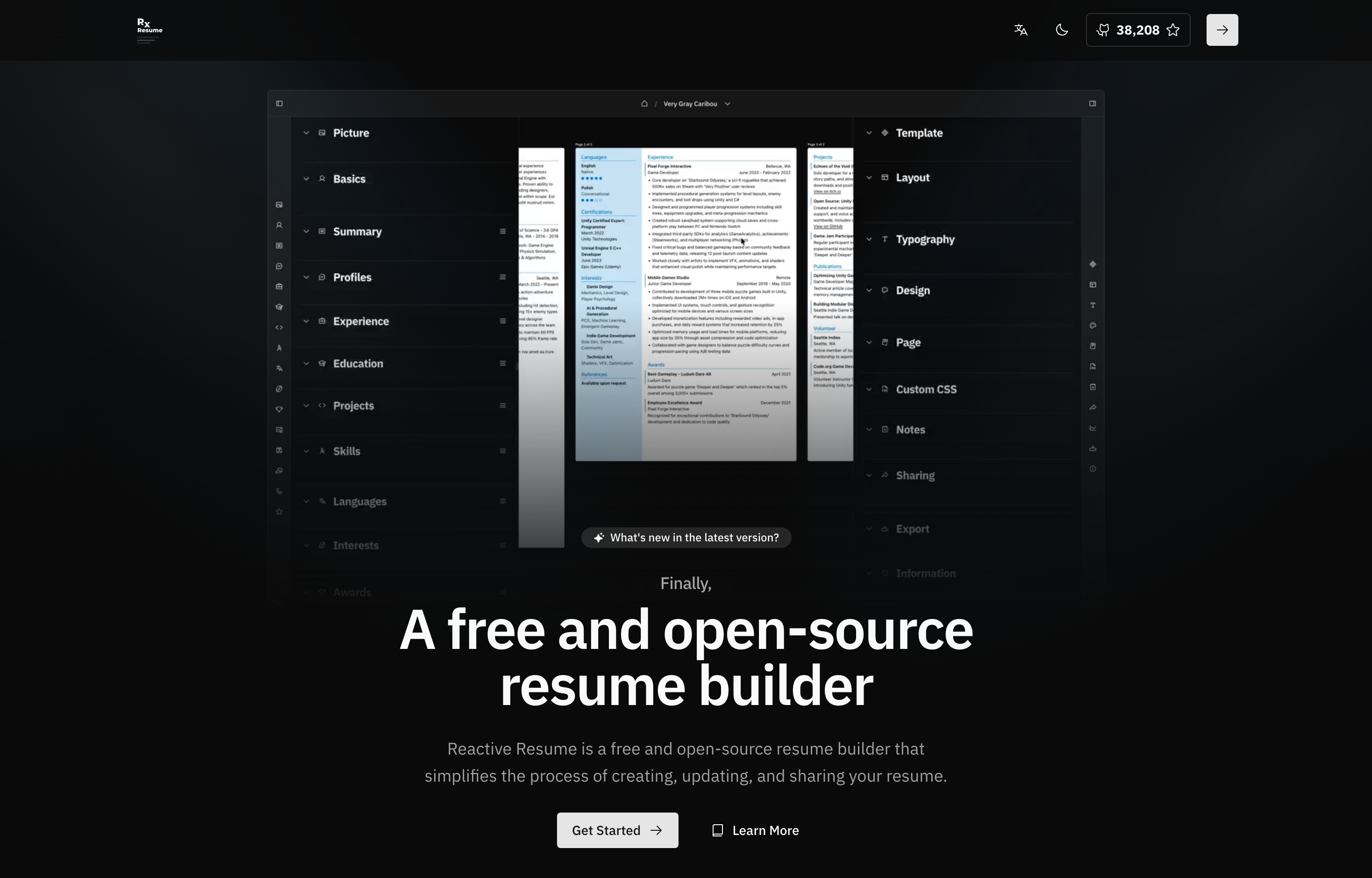Jump to Information via right rail info icon
The height and width of the screenshot is (878, 1372).
(1093, 469)
